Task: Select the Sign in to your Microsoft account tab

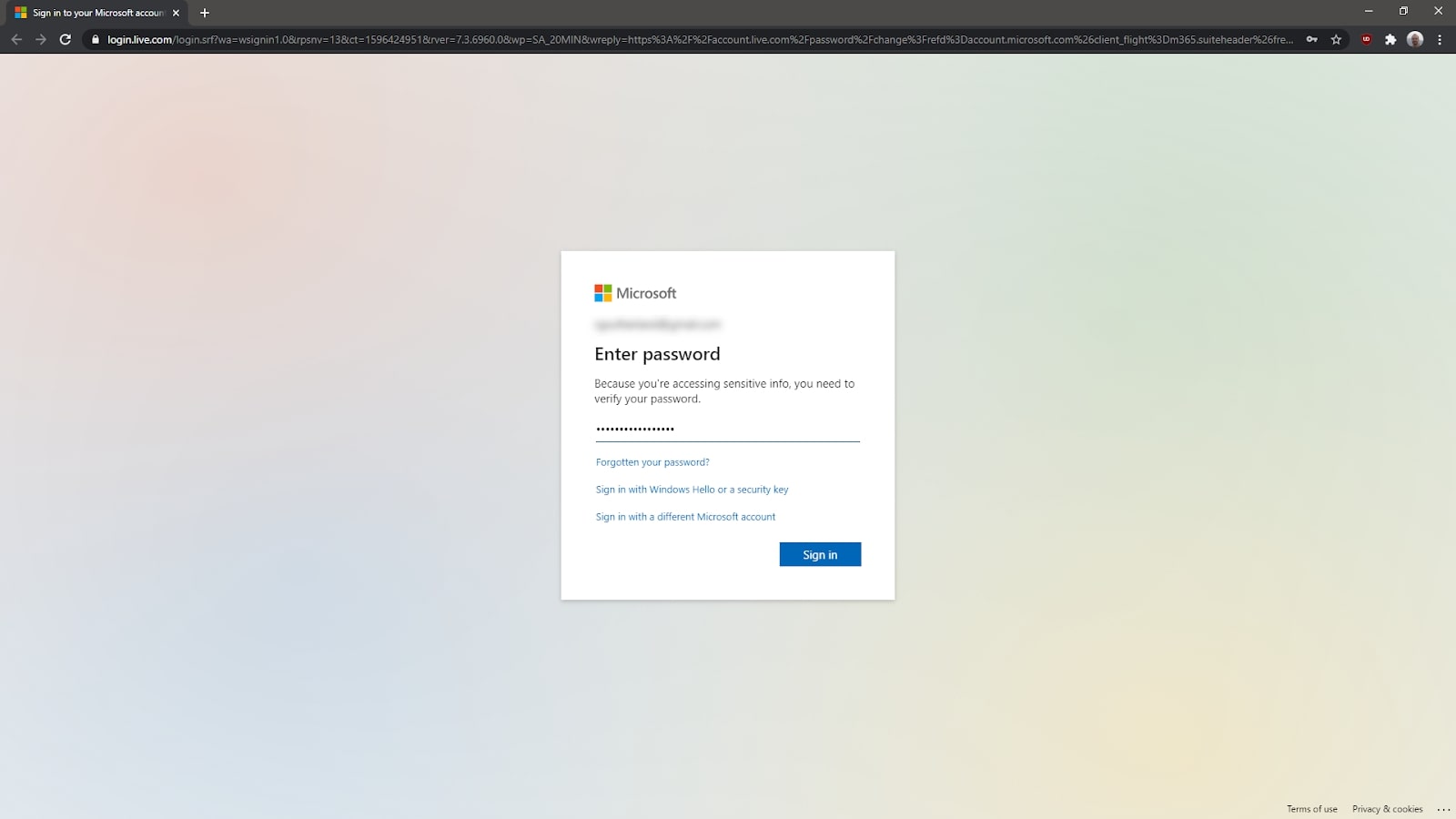Action: (x=97, y=13)
